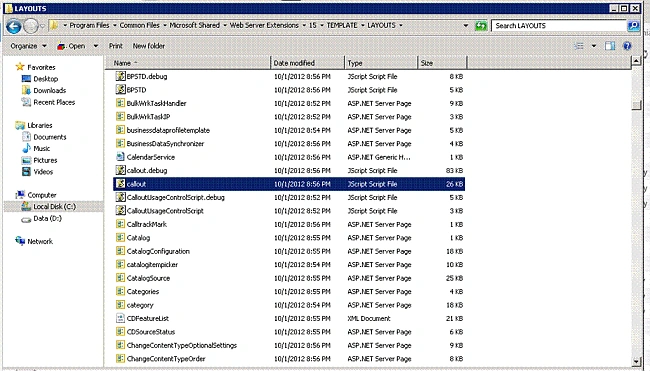Click the Print toolbar button
The width and height of the screenshot is (650, 371).
(x=116, y=46)
